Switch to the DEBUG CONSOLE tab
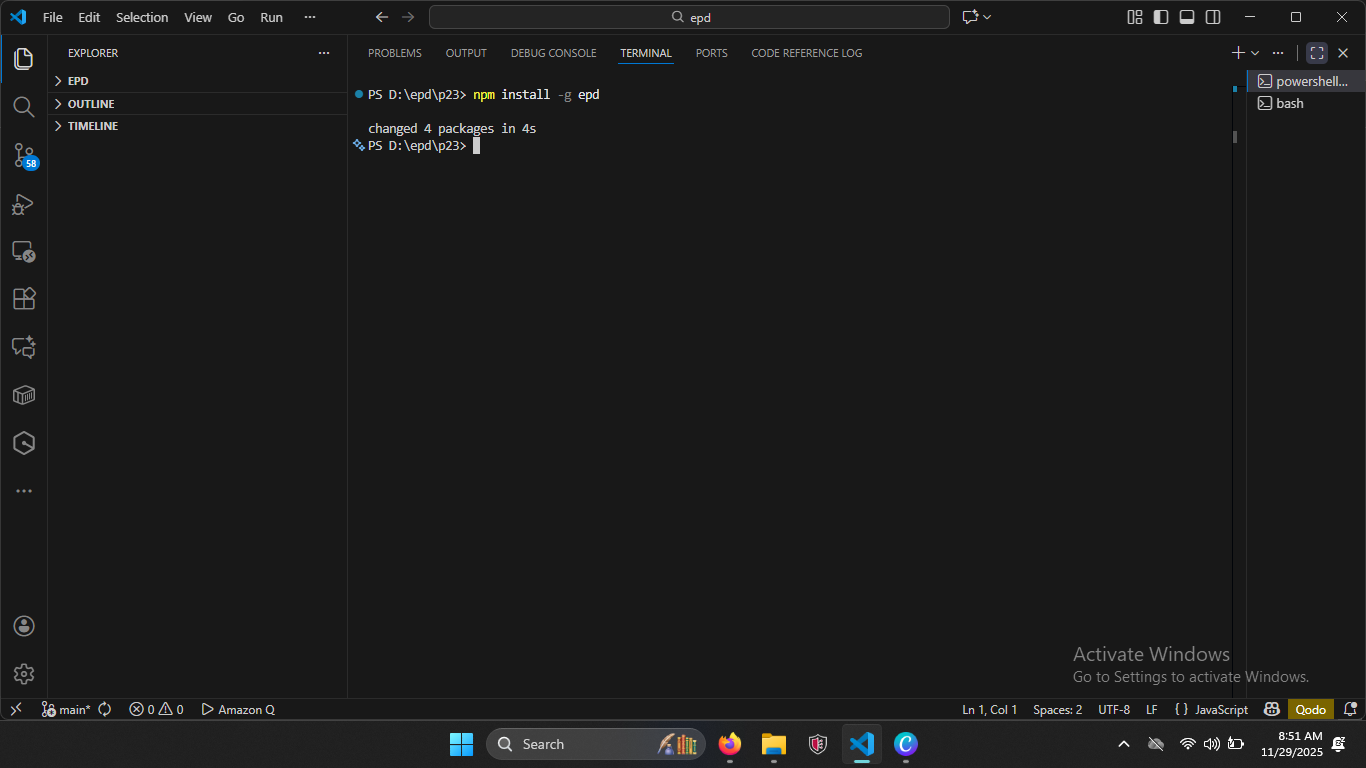This screenshot has width=1366, height=768. click(x=553, y=53)
